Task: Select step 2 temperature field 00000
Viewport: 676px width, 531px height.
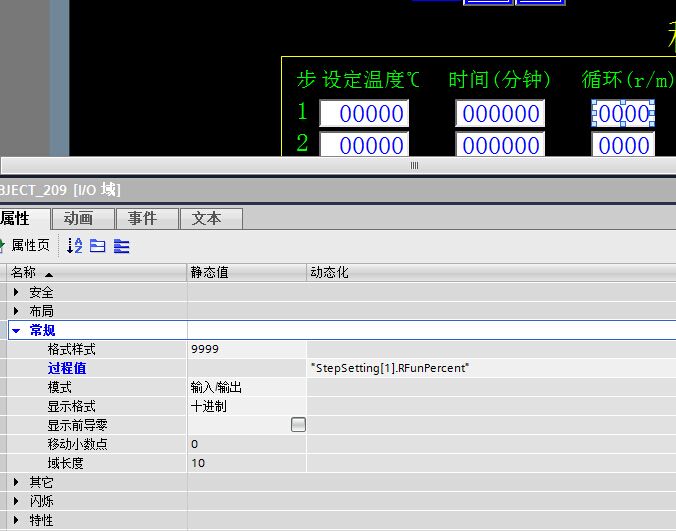Action: point(364,144)
